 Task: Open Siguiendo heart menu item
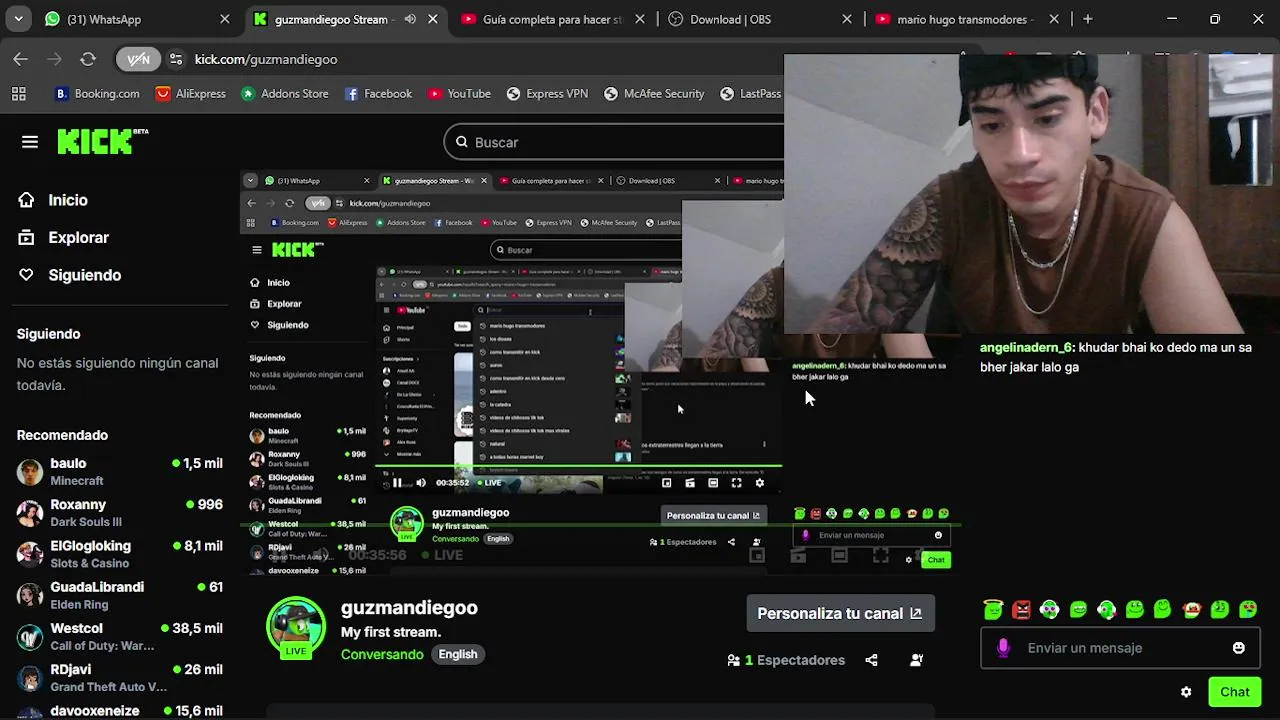tap(69, 275)
